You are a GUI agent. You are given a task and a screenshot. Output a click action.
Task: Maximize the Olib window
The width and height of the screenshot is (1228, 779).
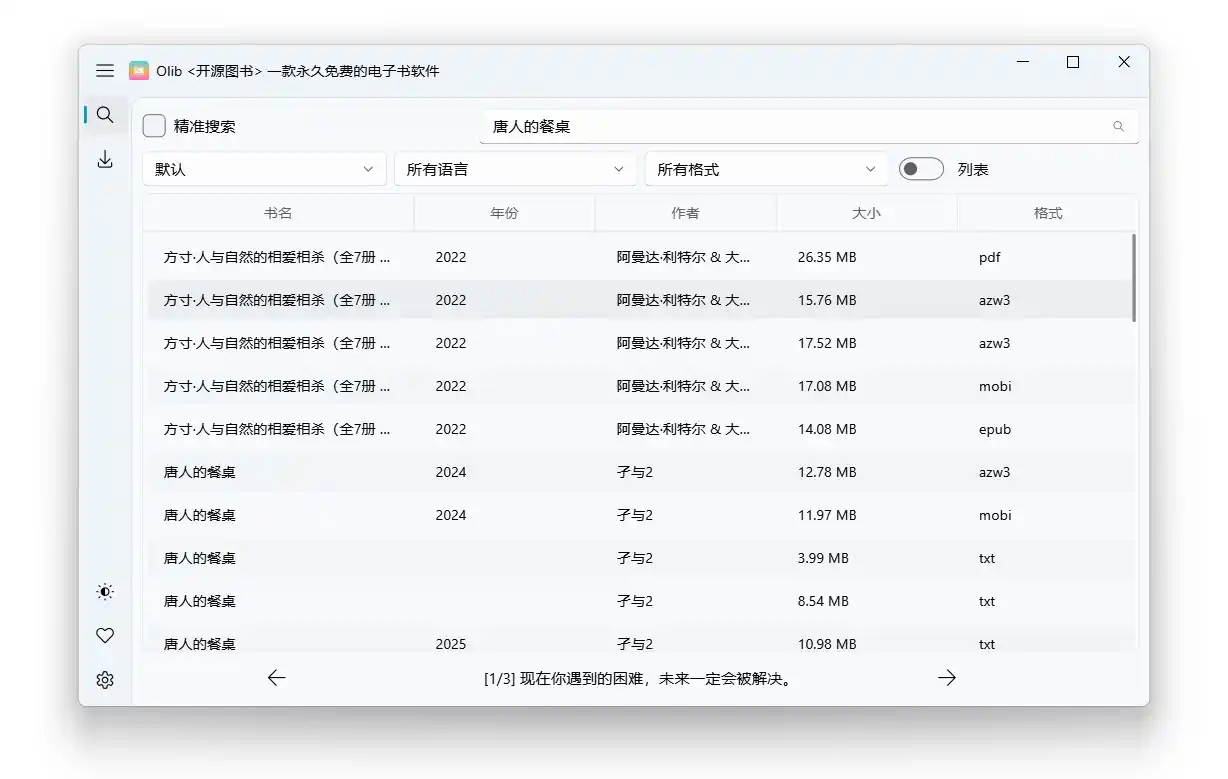(x=1073, y=62)
